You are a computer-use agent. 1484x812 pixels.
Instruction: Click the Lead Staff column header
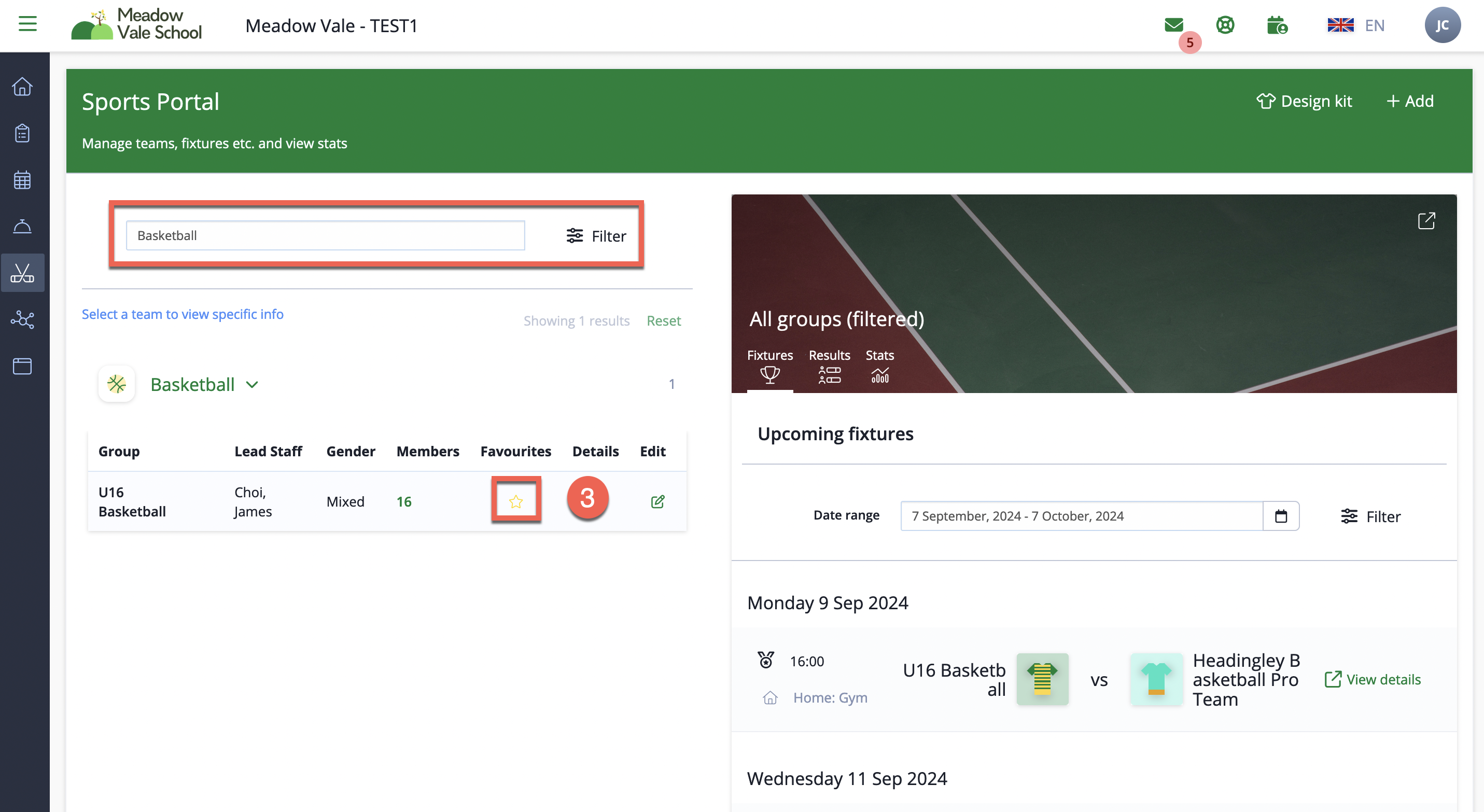(x=268, y=452)
